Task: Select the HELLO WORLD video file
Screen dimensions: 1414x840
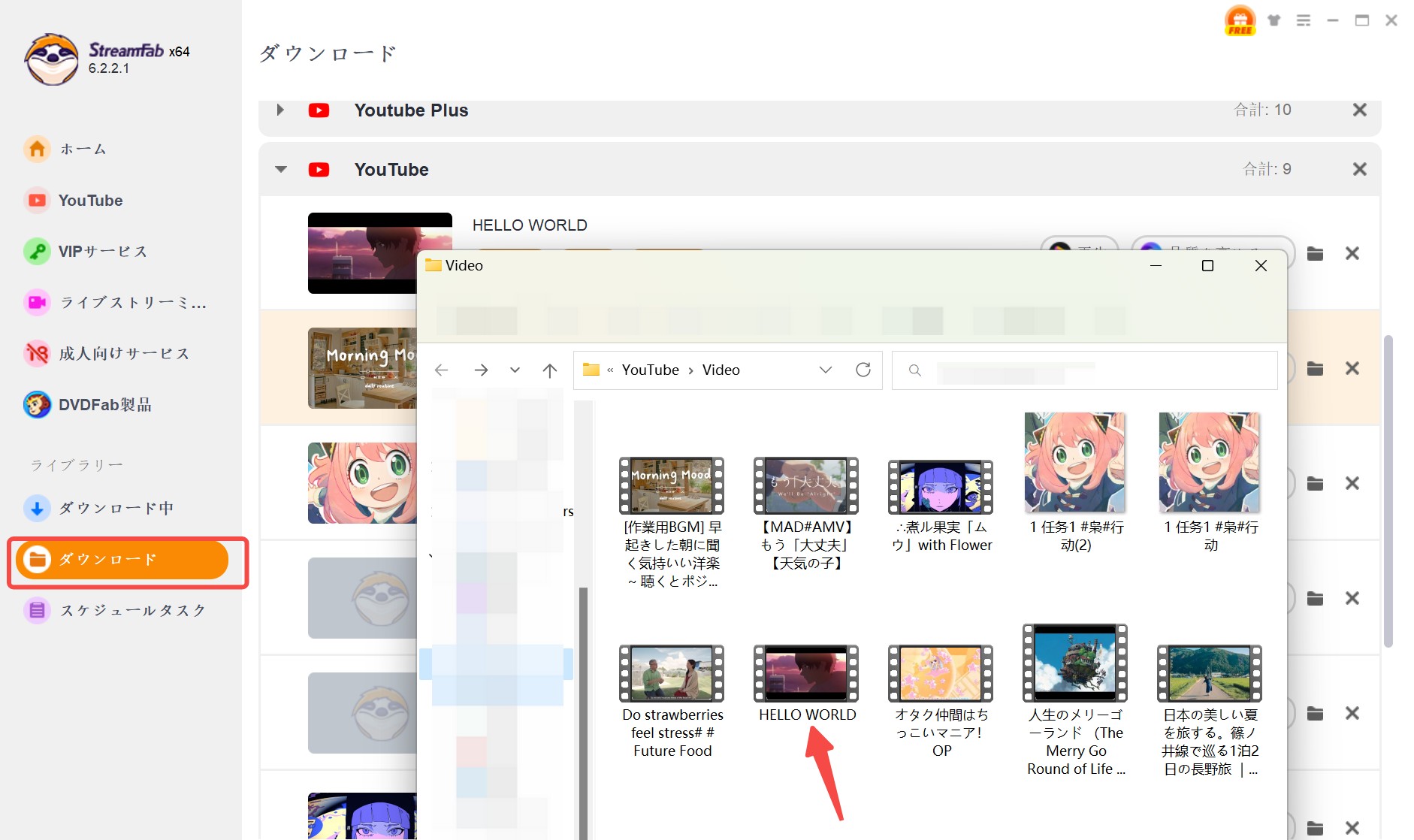Action: pos(807,684)
